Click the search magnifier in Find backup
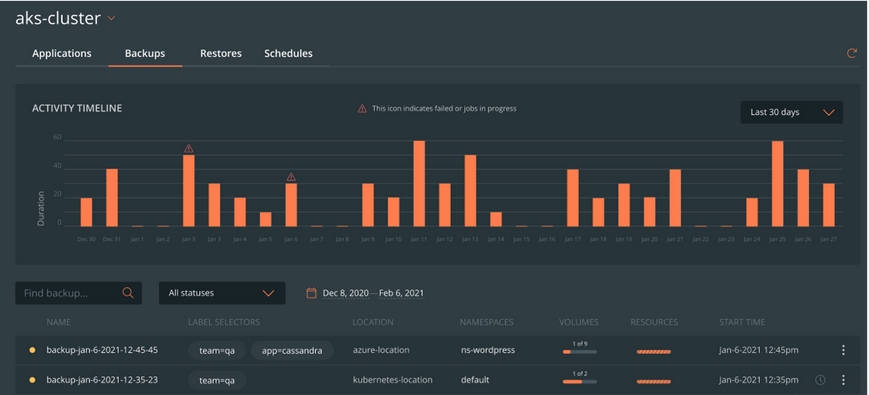This screenshot has width=869, height=395. click(128, 293)
